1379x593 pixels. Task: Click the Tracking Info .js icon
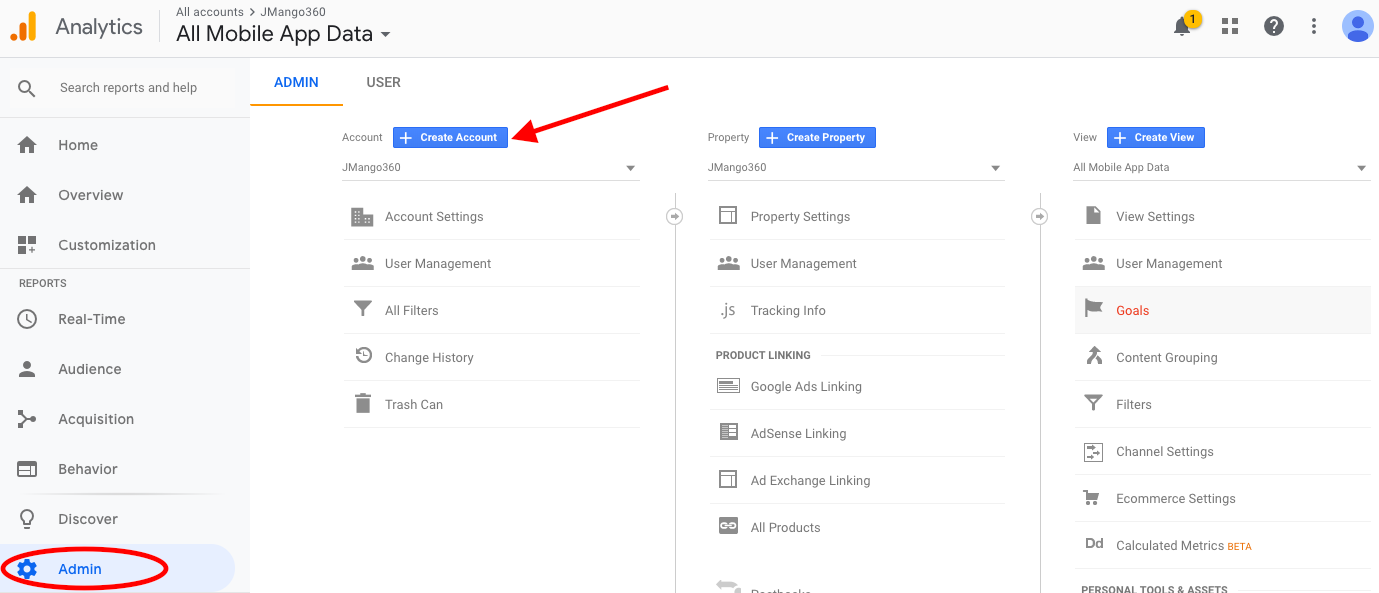click(x=728, y=311)
